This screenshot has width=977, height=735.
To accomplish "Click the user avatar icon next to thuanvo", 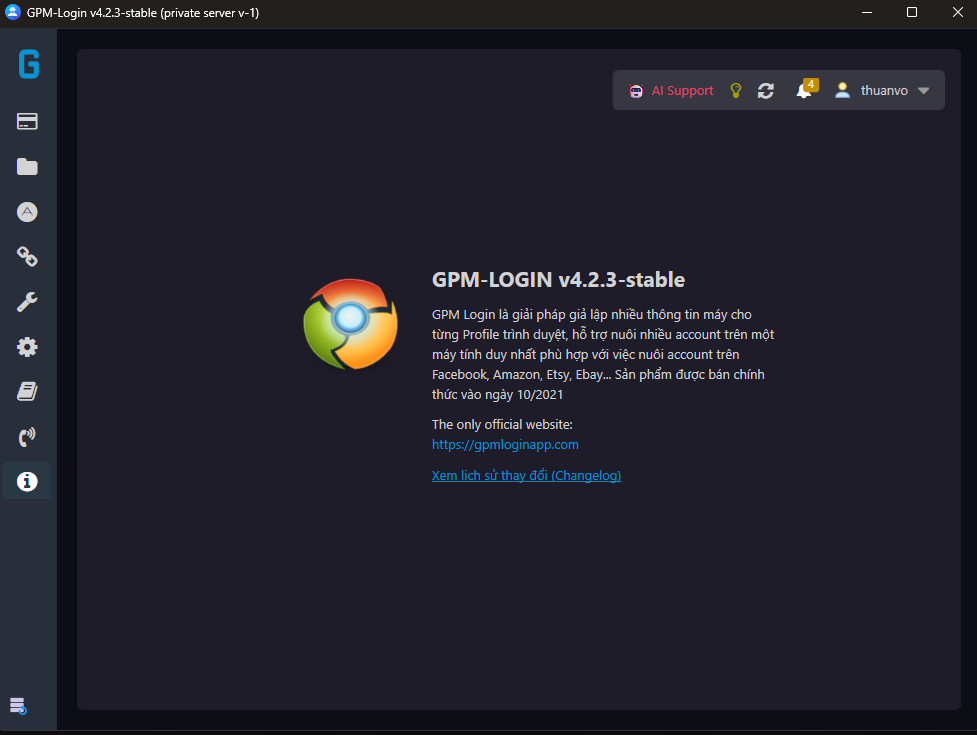I will coord(842,90).
